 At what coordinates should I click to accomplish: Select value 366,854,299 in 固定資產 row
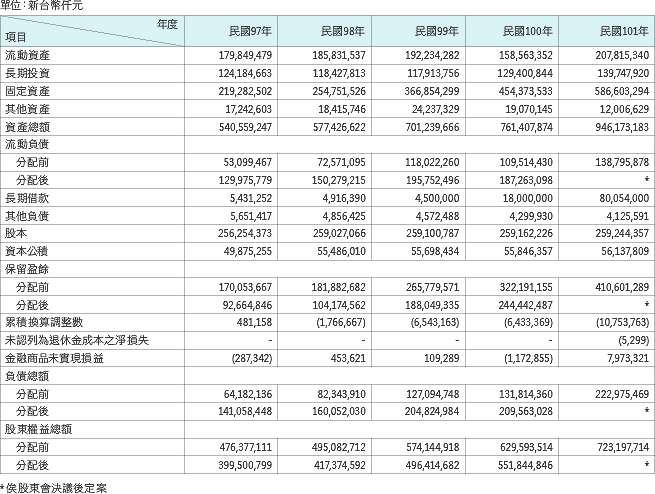(432, 91)
